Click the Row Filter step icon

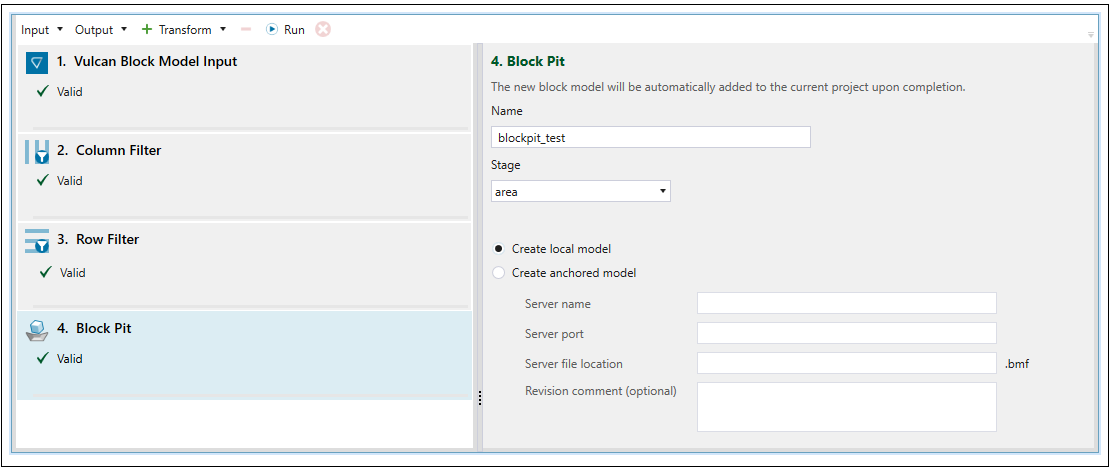tap(37, 241)
